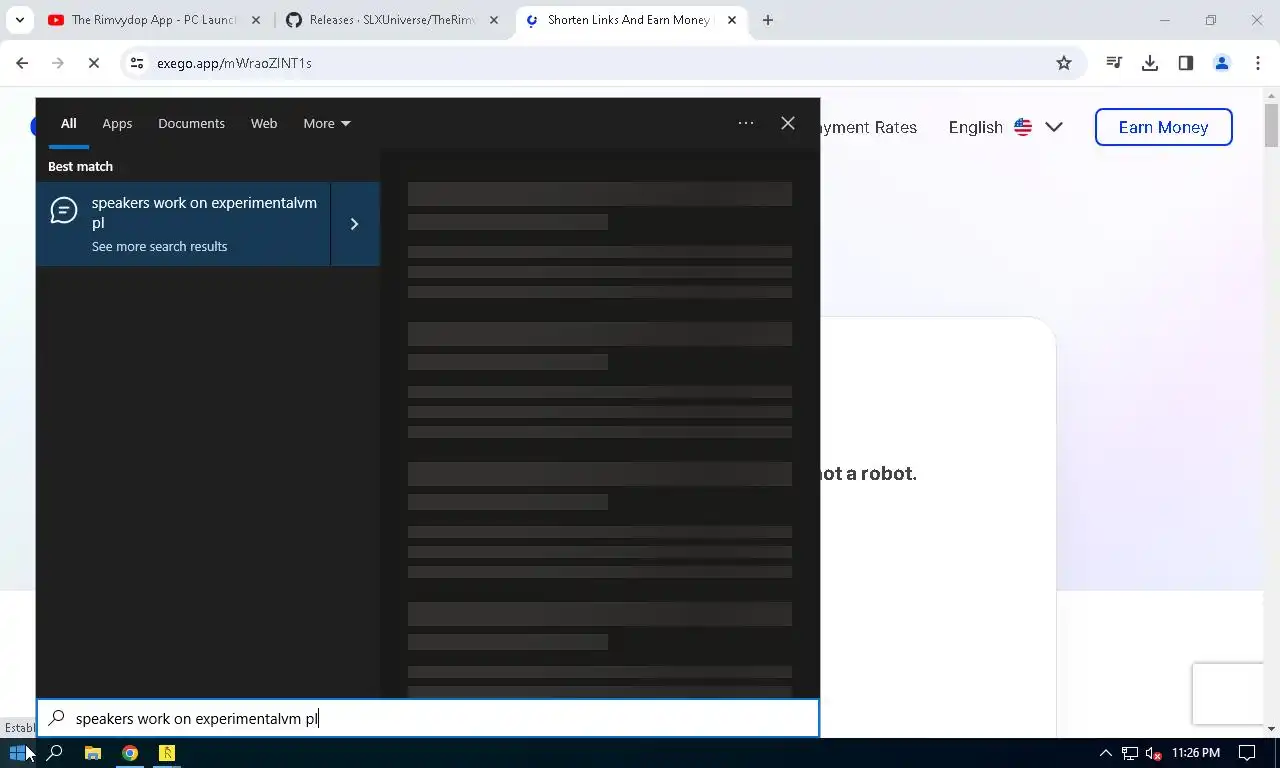Open Chrome media controls icon
This screenshot has height=768, width=1280.
coord(1114,63)
